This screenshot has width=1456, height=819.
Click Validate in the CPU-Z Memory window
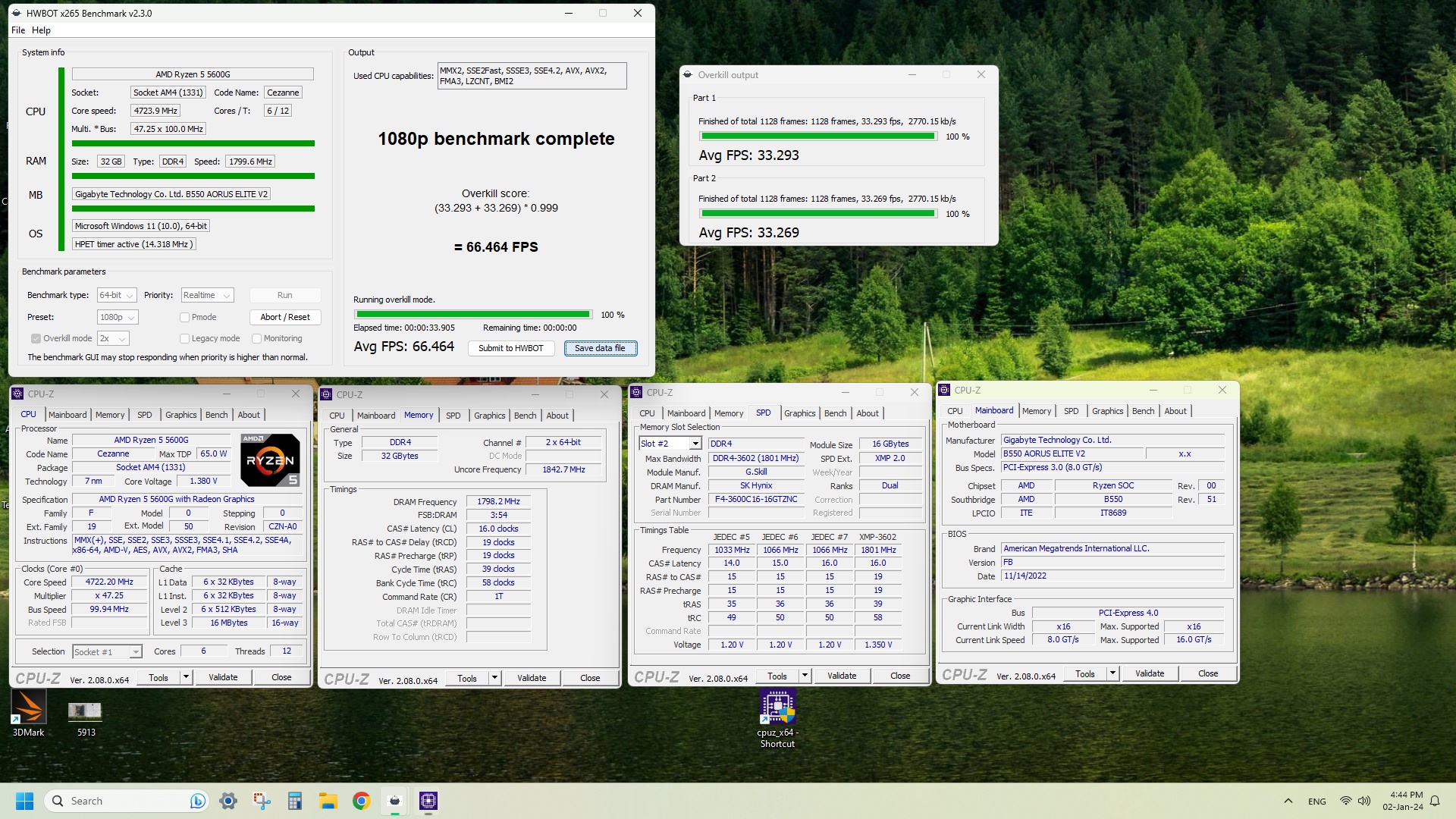532,678
